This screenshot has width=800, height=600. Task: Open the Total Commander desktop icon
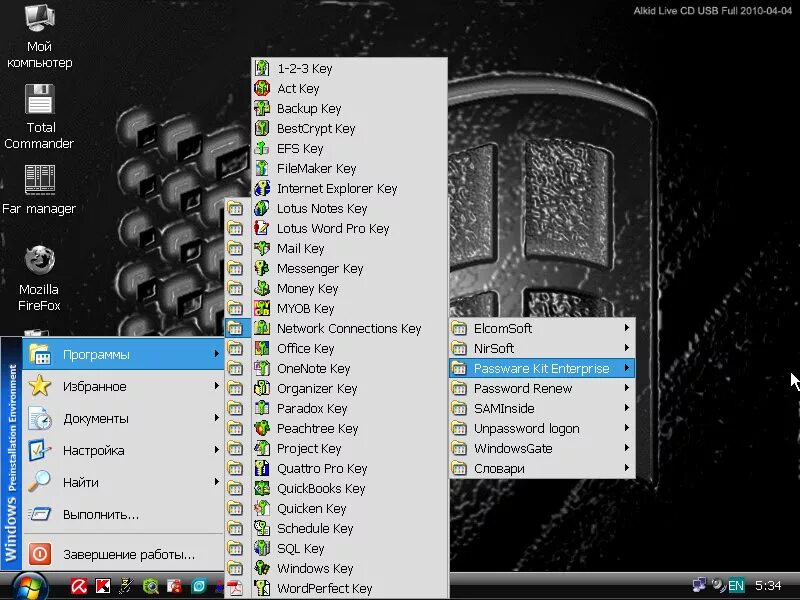(x=39, y=116)
